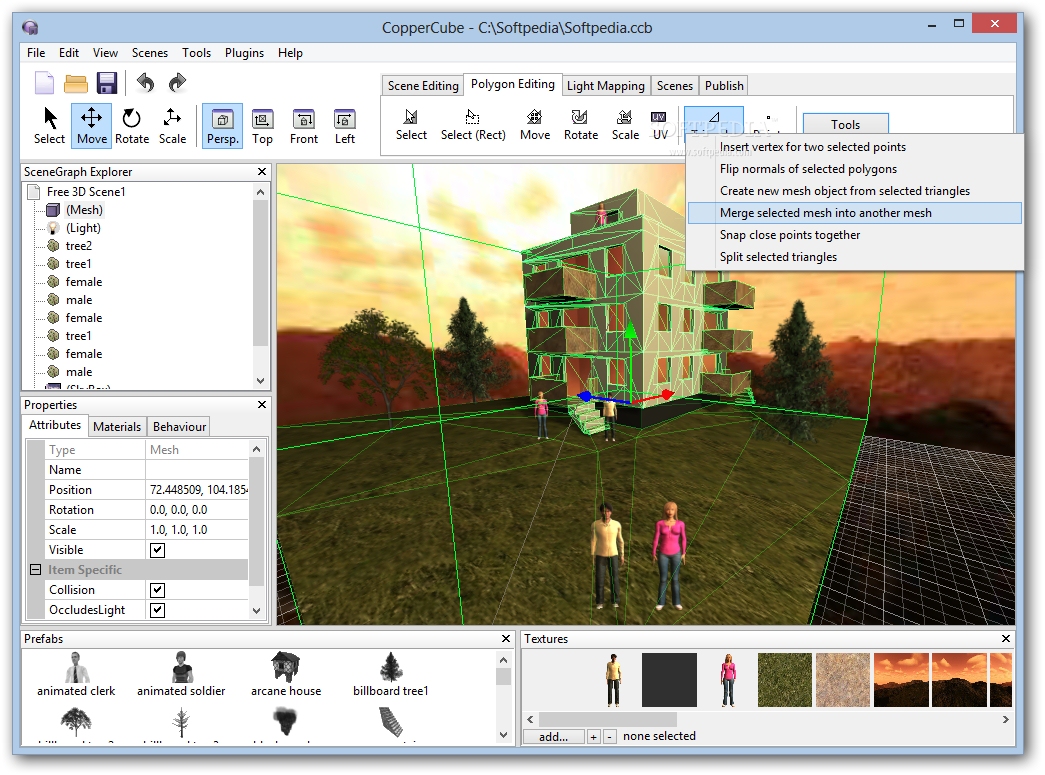This screenshot has width=1045, height=775.
Task: Toggle the Collision checkbox
Action: coord(157,590)
